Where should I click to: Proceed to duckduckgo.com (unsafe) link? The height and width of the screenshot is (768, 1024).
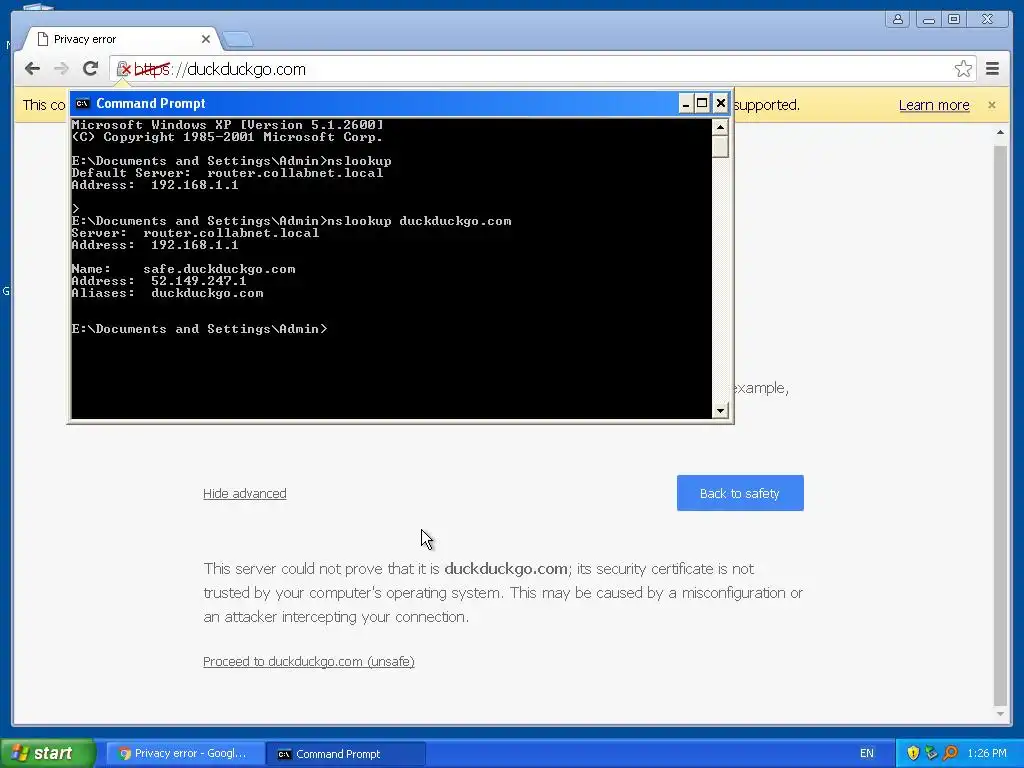(x=309, y=662)
